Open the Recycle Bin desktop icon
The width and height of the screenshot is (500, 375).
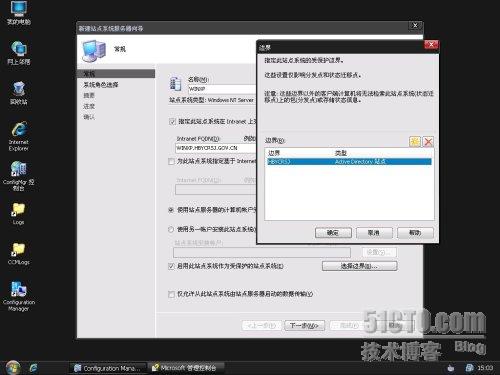tap(19, 93)
